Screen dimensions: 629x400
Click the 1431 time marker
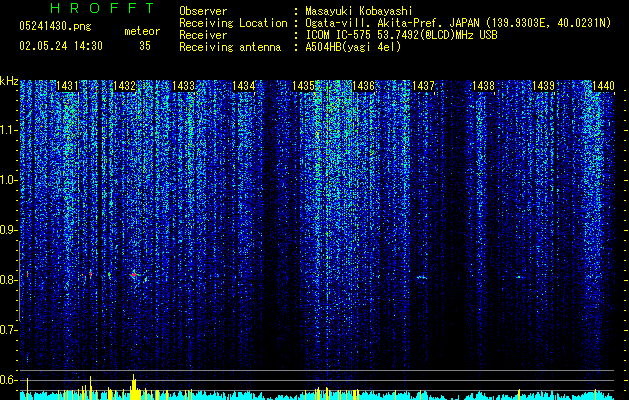coord(67,86)
